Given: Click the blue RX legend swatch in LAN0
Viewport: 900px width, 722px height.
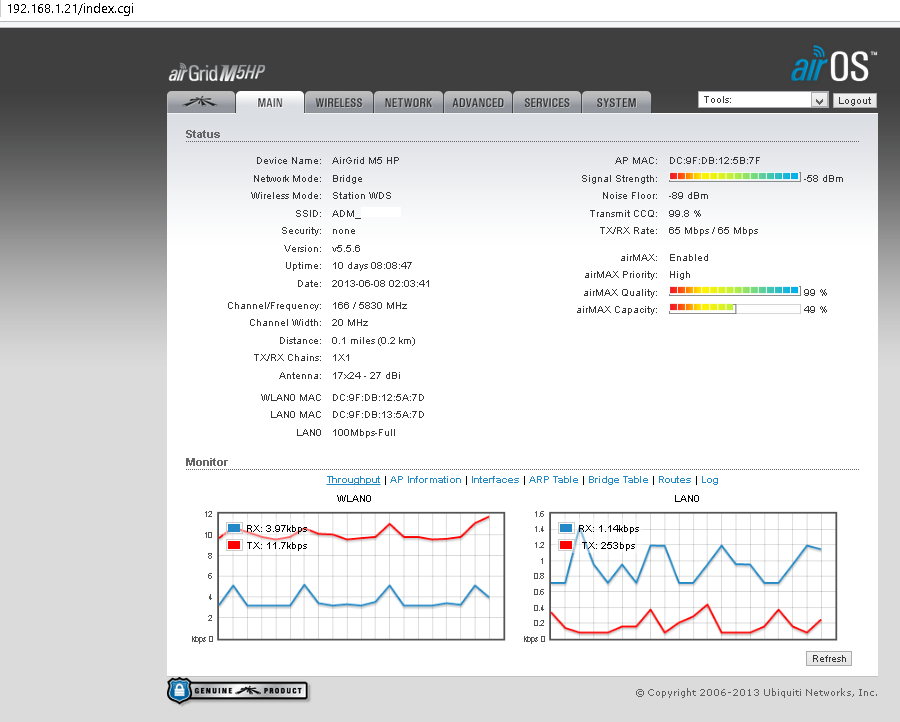Looking at the screenshot, I should click(x=566, y=528).
